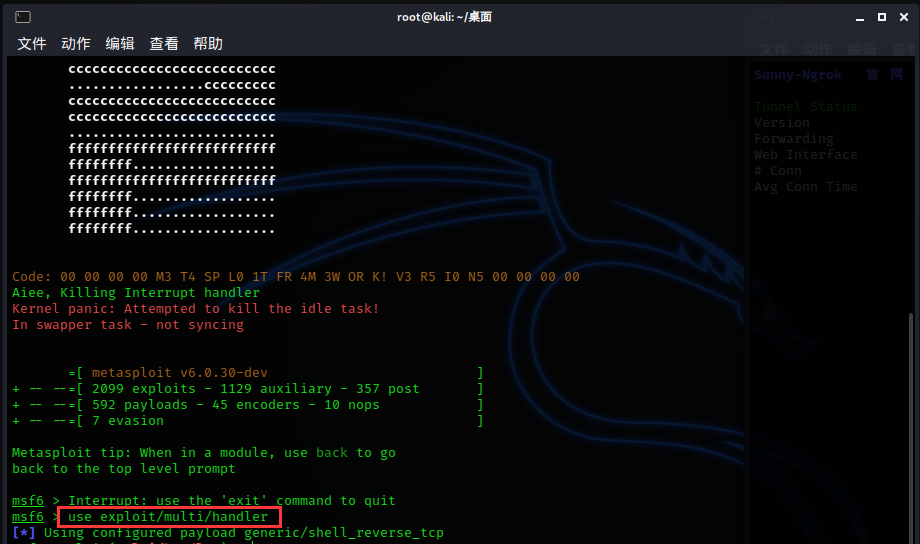Click the 'Kernel panic: Attempted to kill the idle task!' line
The image size is (920, 544).
(x=195, y=309)
